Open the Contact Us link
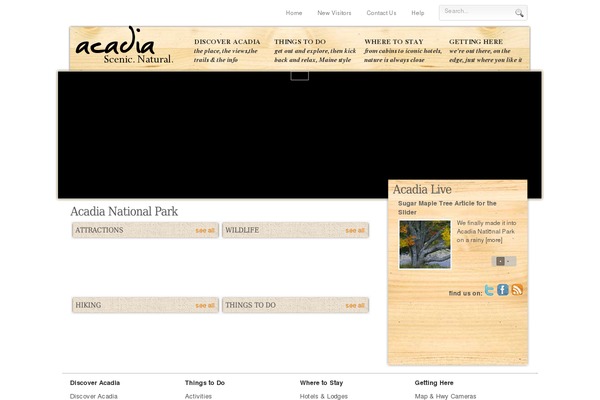The height and width of the screenshot is (400, 600). pos(381,13)
